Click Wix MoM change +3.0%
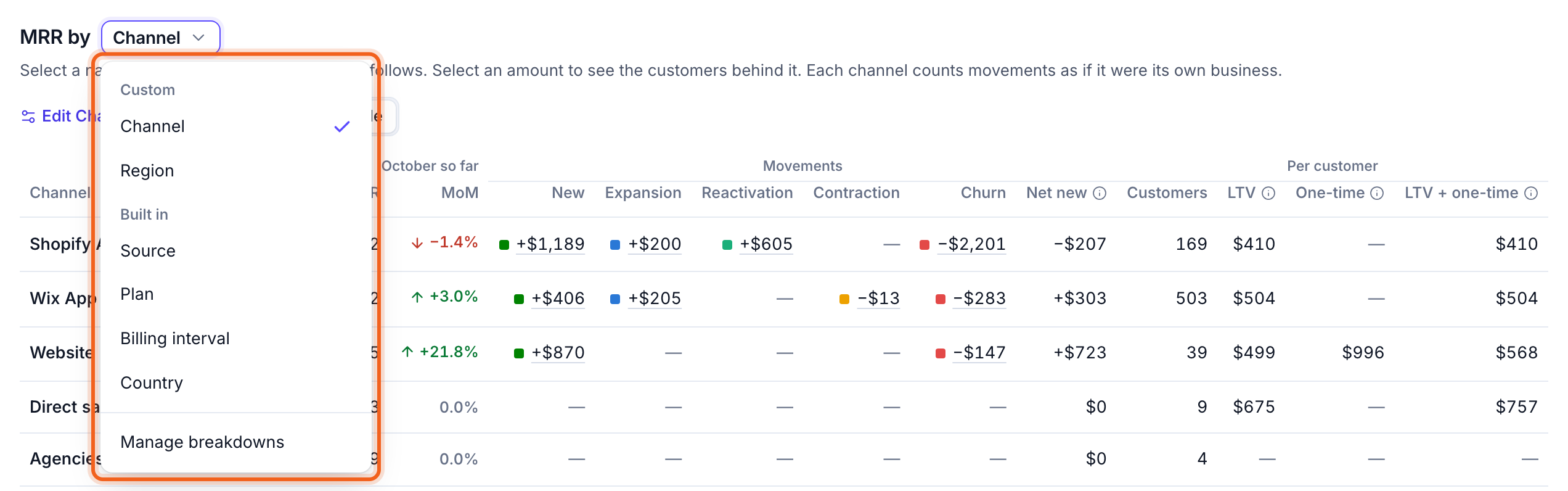 point(444,297)
